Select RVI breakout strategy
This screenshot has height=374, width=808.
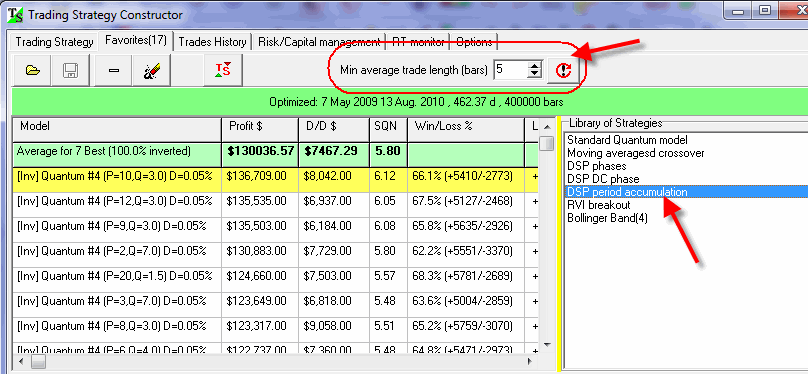(x=598, y=205)
